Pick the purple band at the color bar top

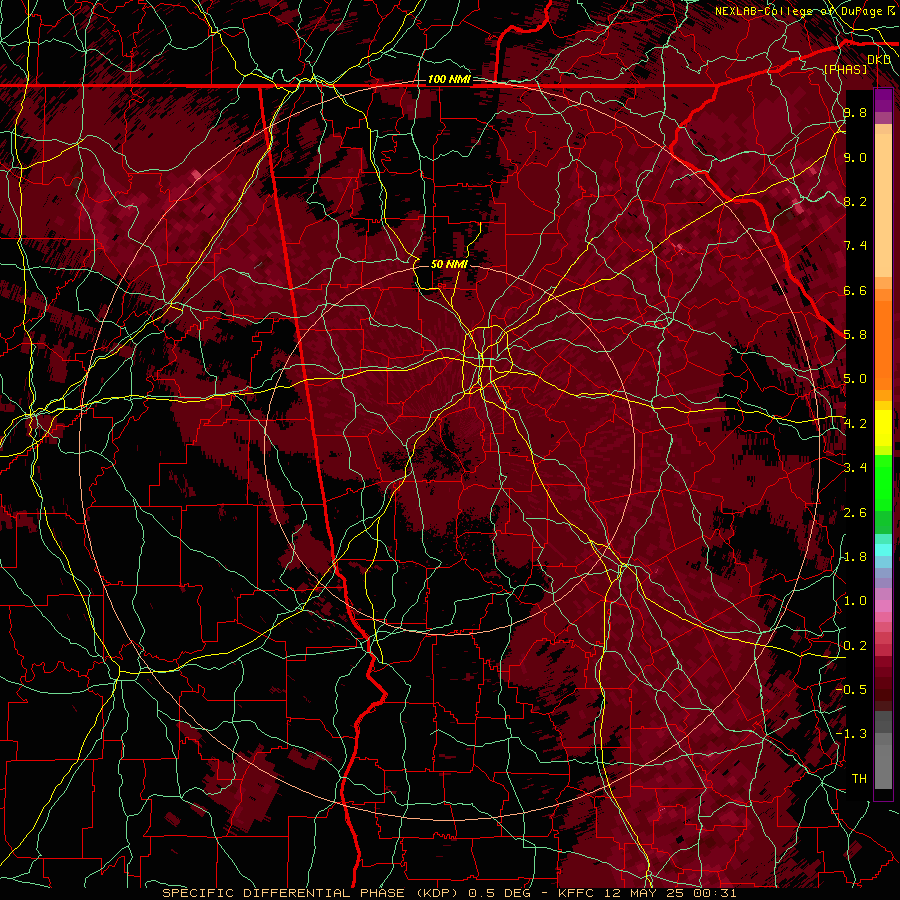point(883,100)
